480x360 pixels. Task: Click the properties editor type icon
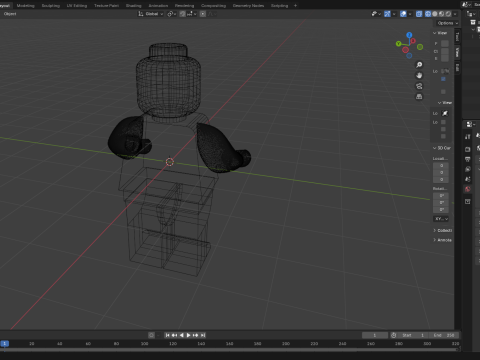[x=471, y=124]
